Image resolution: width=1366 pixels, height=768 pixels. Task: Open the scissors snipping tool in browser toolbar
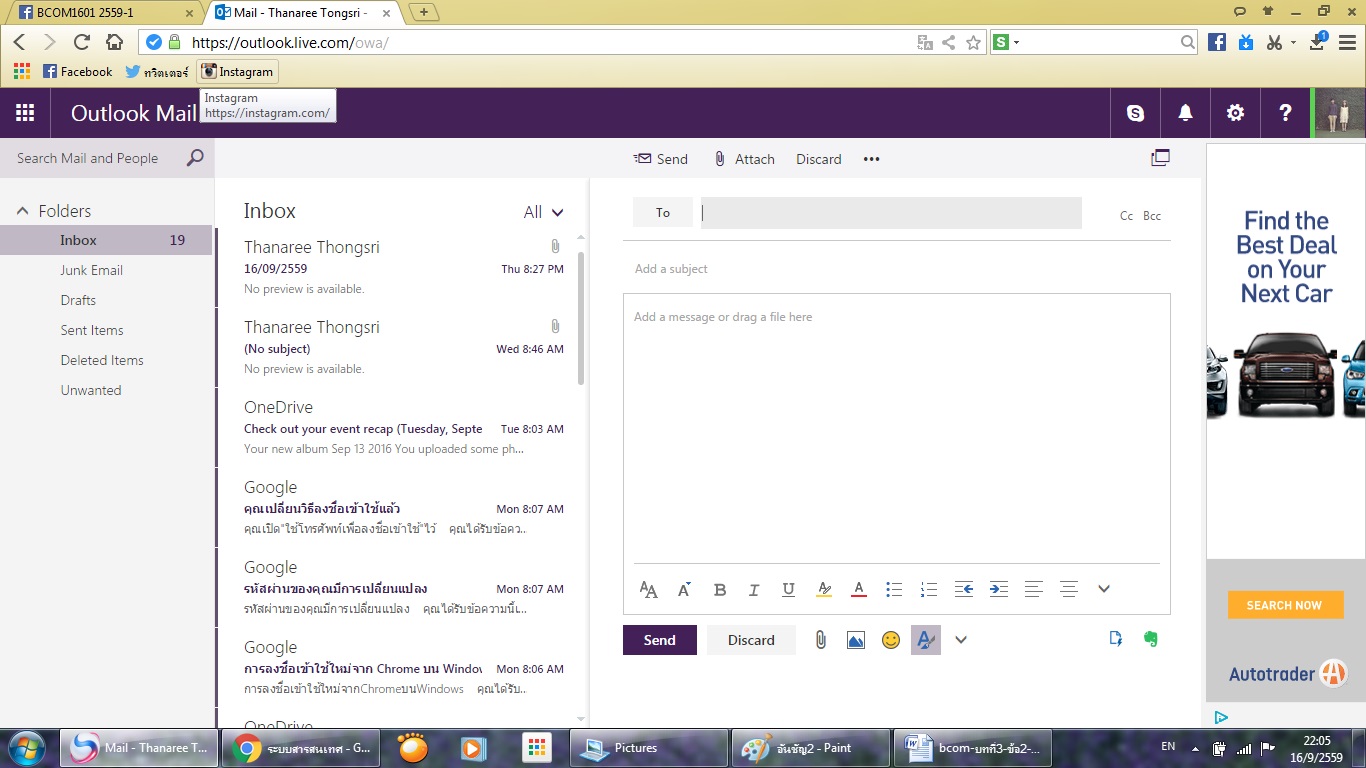(x=1274, y=42)
